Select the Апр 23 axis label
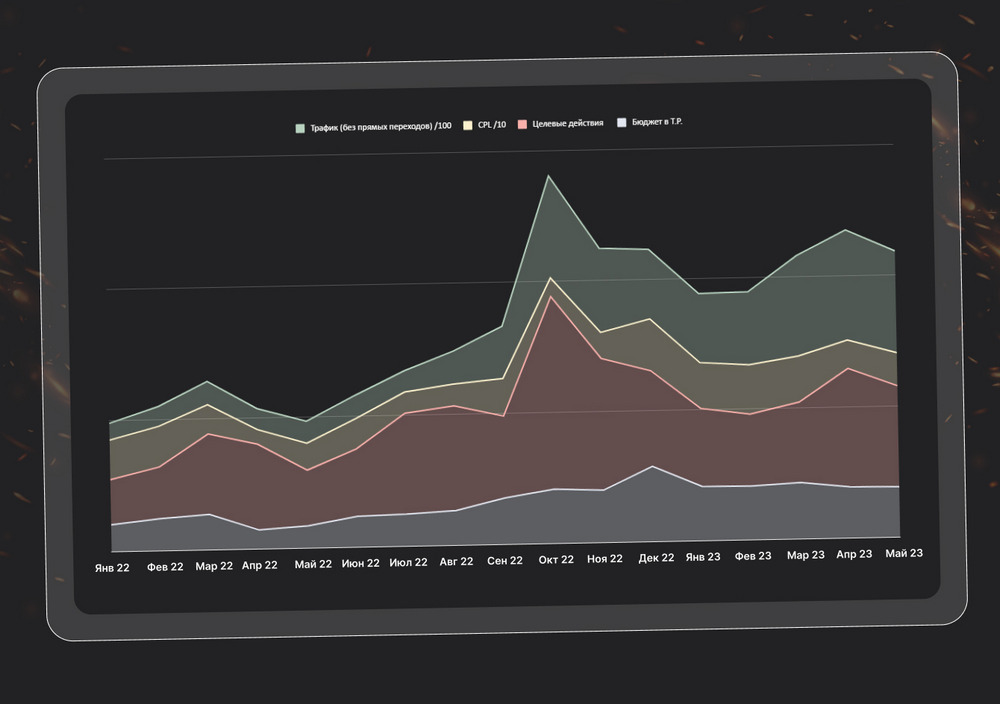This screenshot has width=1000, height=704. coord(855,554)
